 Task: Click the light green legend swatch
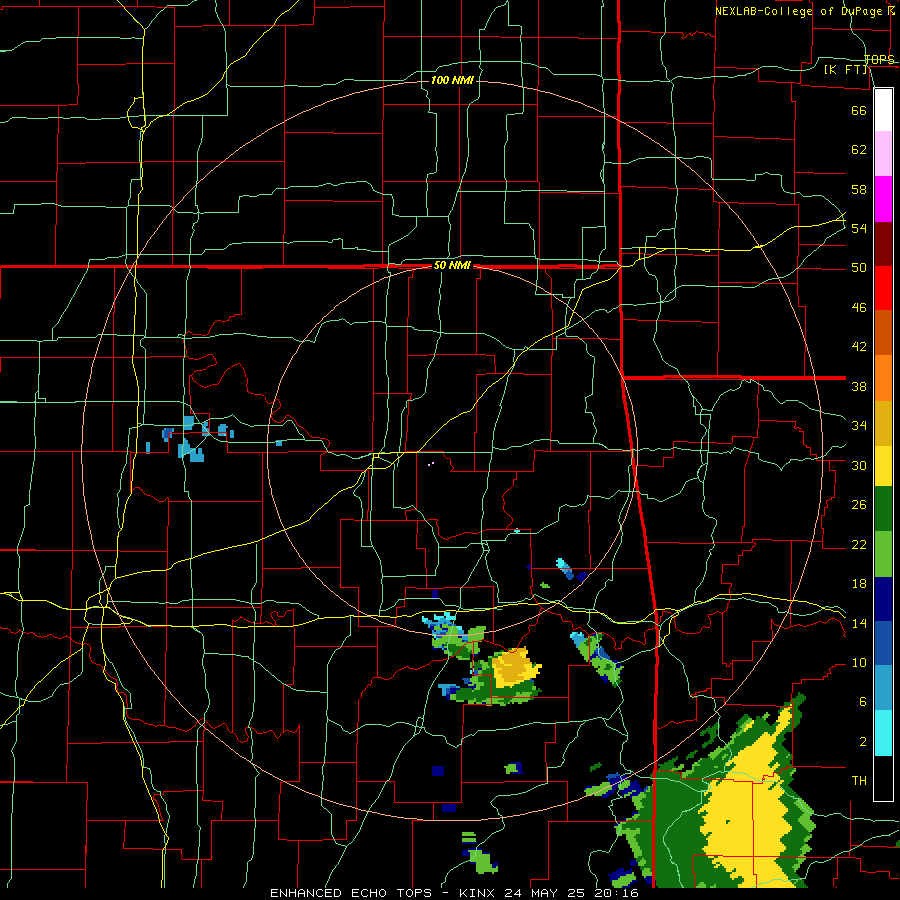883,554
